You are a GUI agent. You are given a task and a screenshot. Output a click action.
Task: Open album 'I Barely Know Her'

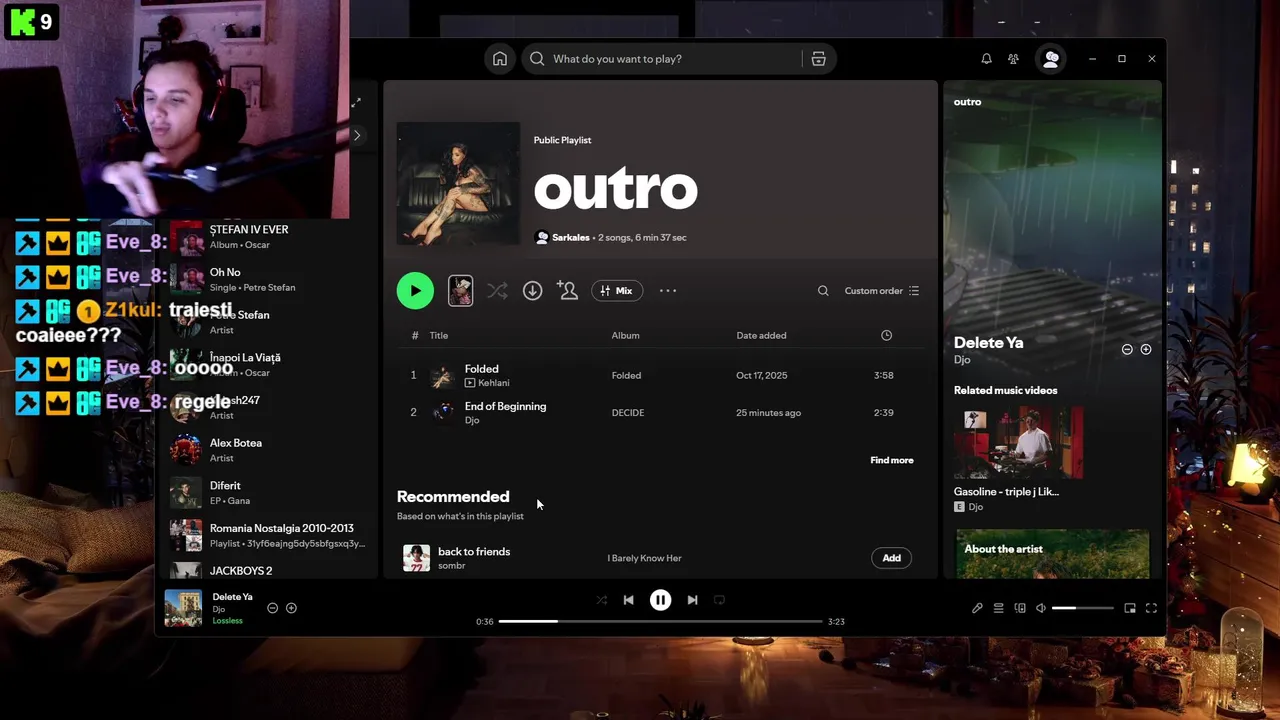coord(644,558)
